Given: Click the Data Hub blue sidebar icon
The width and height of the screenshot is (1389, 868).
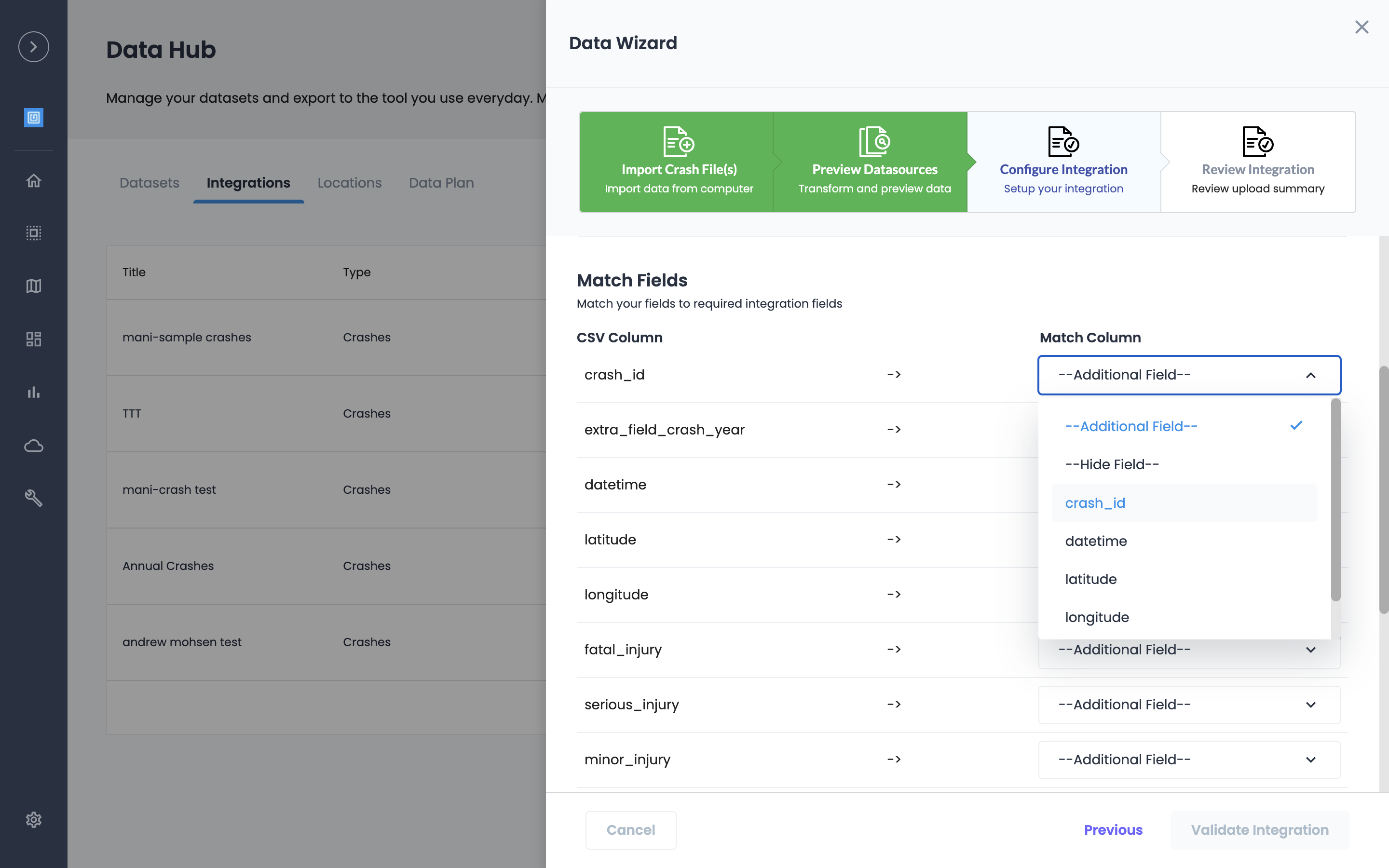Looking at the screenshot, I should [x=33, y=118].
